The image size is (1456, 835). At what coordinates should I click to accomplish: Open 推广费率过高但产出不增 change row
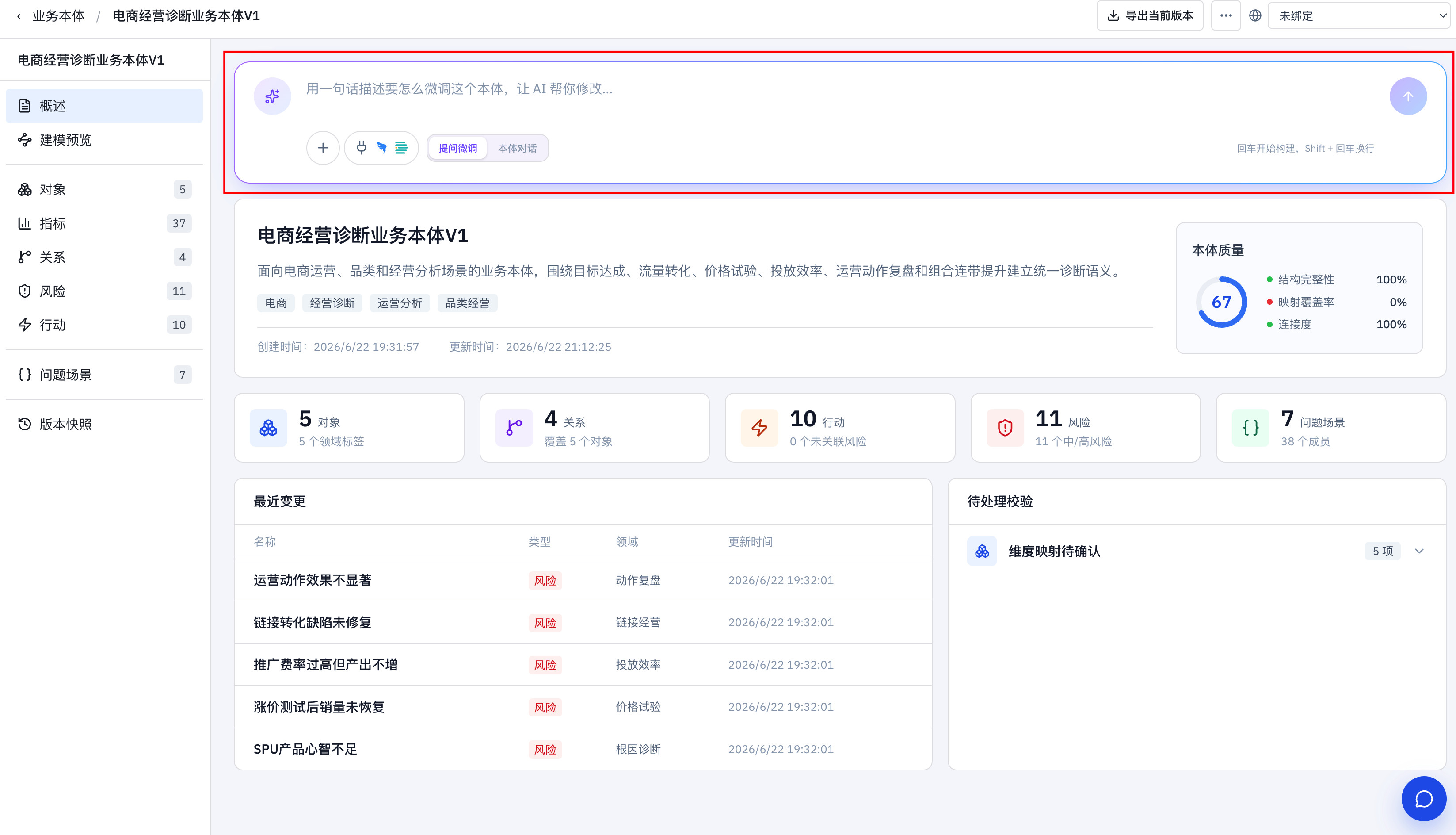(x=583, y=665)
